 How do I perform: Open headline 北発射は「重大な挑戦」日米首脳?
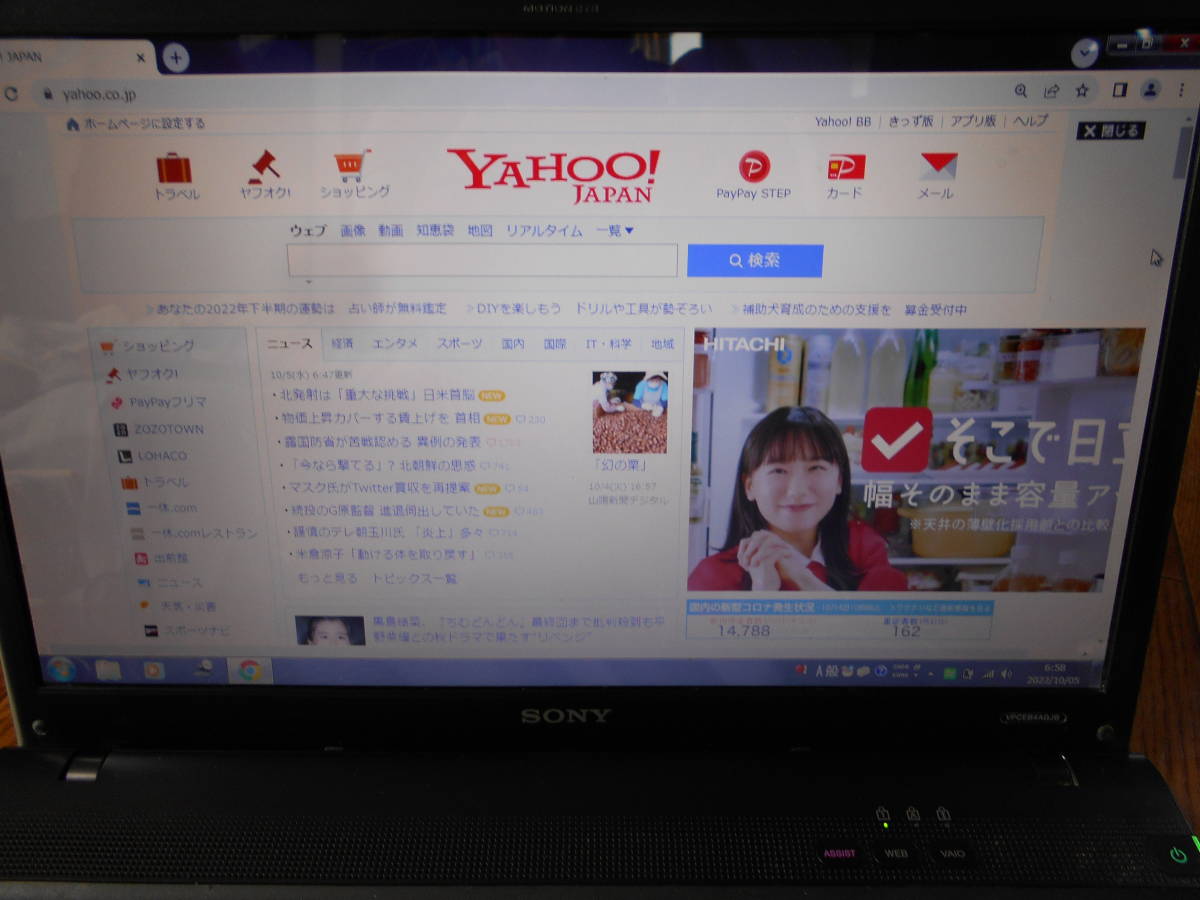click(x=376, y=395)
